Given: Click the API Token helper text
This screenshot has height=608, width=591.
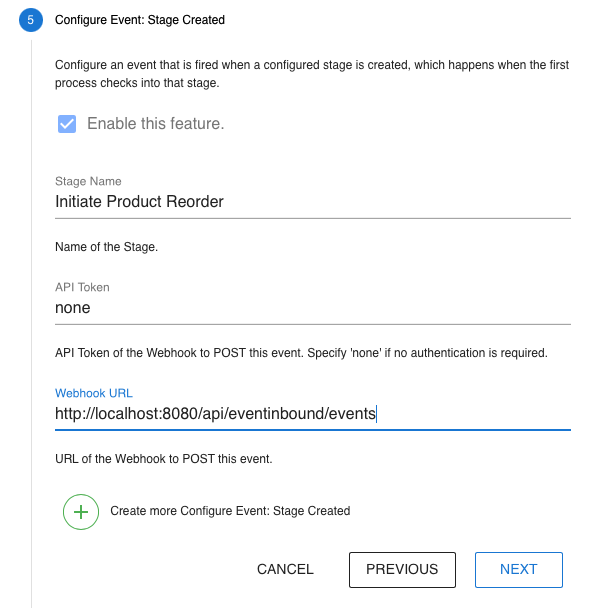Looking at the screenshot, I should click(x=301, y=353).
